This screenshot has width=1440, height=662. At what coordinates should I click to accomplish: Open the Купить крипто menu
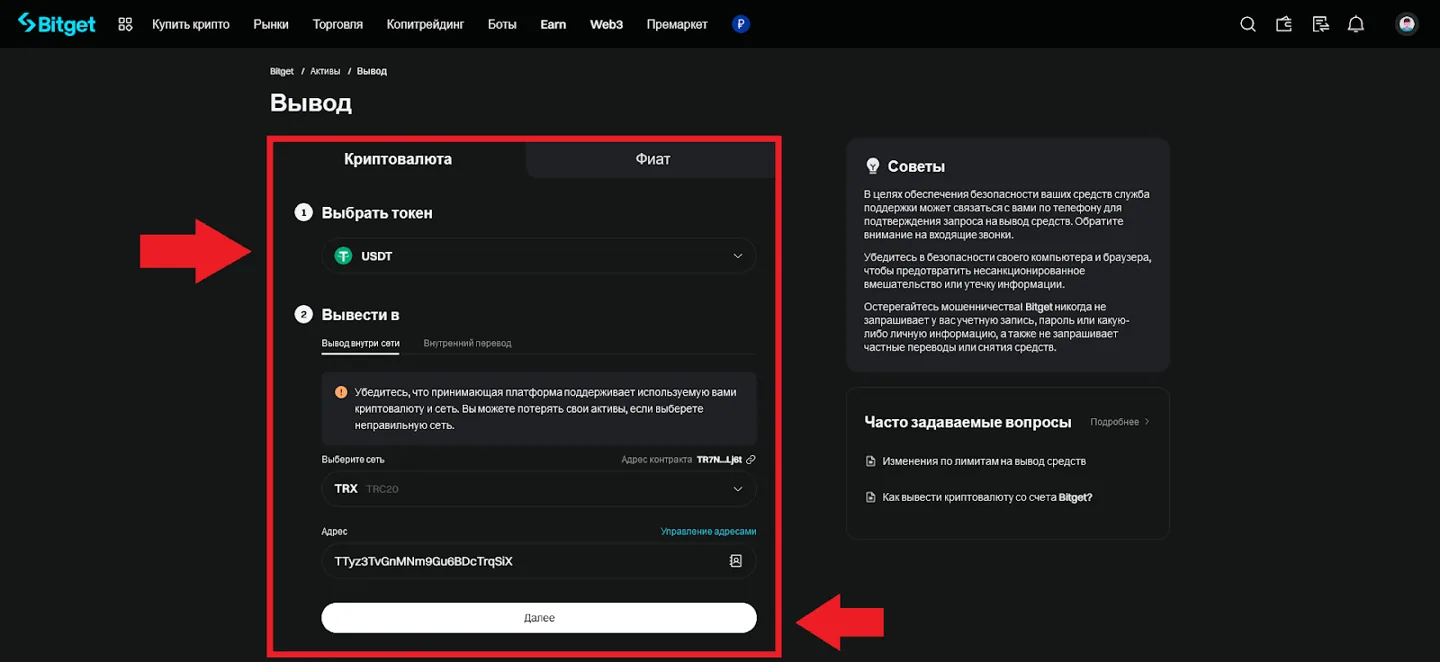click(x=191, y=24)
